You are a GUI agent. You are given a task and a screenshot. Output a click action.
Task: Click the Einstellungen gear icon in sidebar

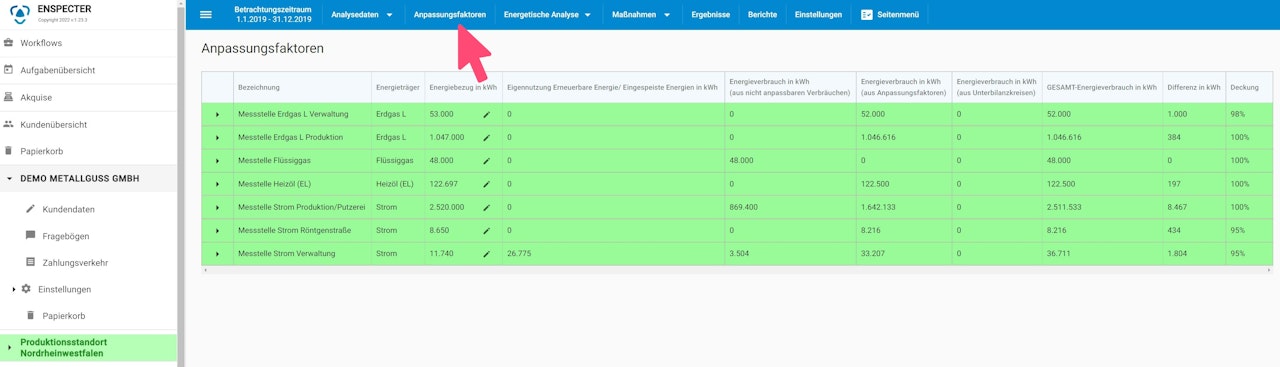(26, 289)
